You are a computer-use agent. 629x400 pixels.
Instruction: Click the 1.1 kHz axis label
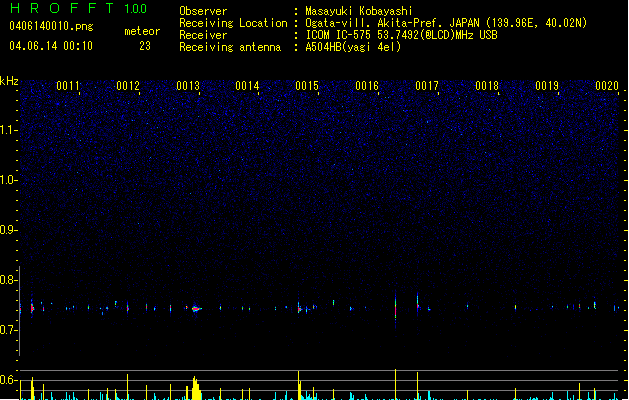(x=8, y=130)
